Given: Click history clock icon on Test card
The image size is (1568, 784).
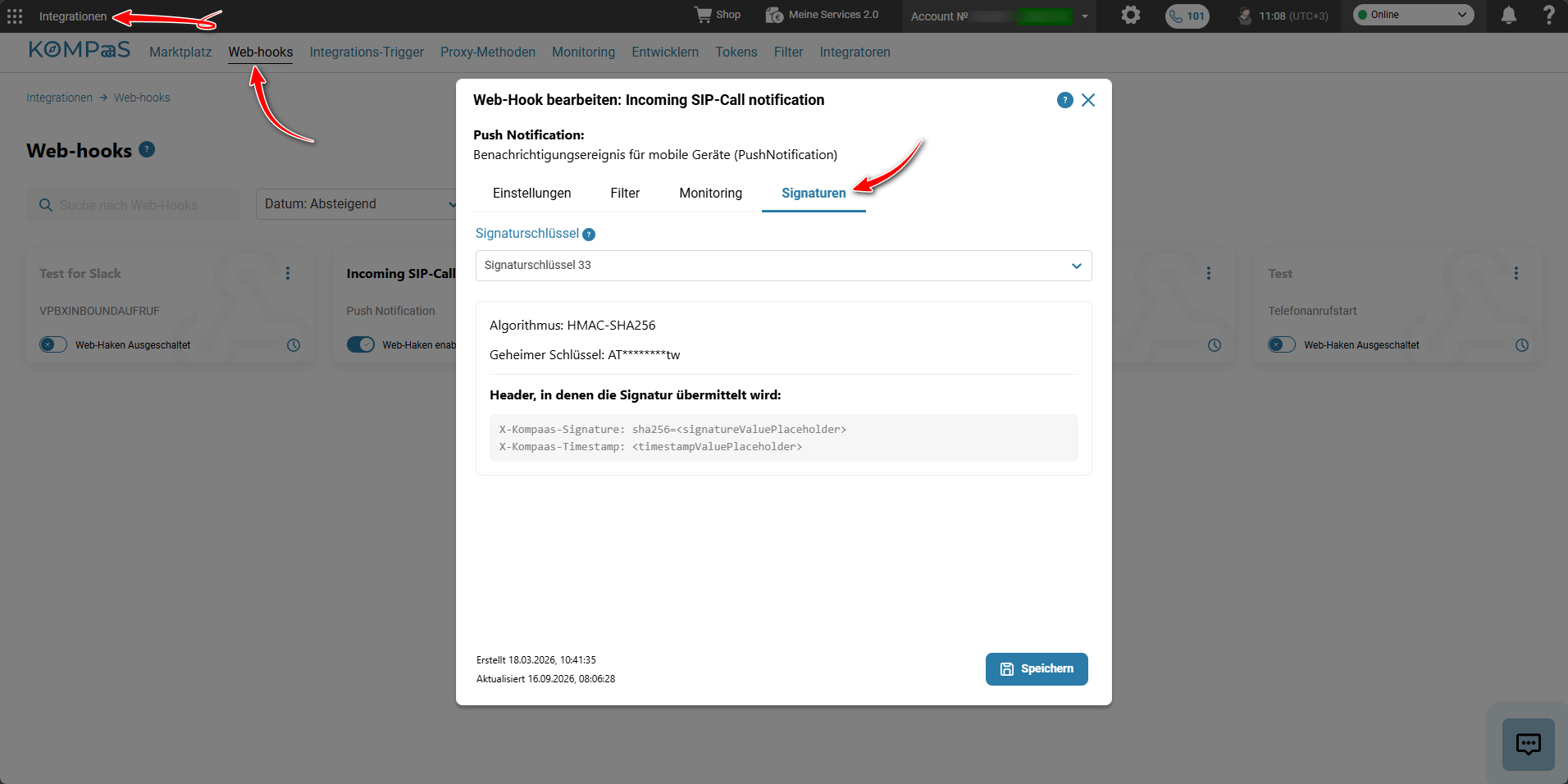Looking at the screenshot, I should pyautogui.click(x=1522, y=345).
